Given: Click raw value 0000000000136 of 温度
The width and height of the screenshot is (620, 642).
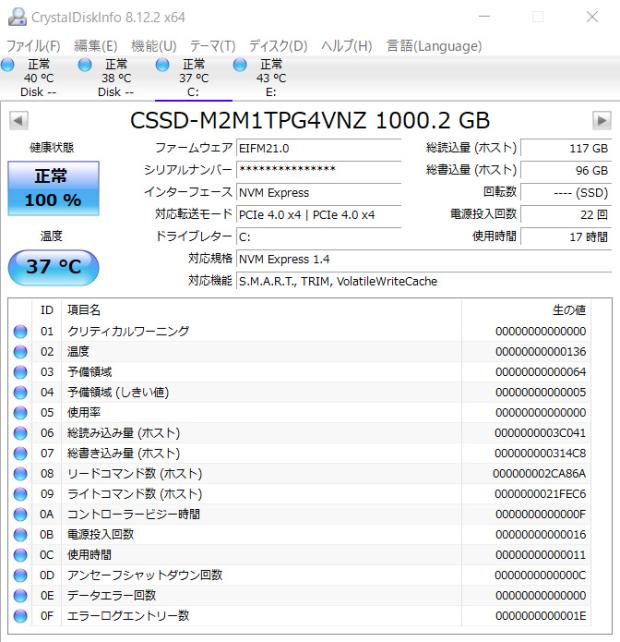Looking at the screenshot, I should pos(541,352).
